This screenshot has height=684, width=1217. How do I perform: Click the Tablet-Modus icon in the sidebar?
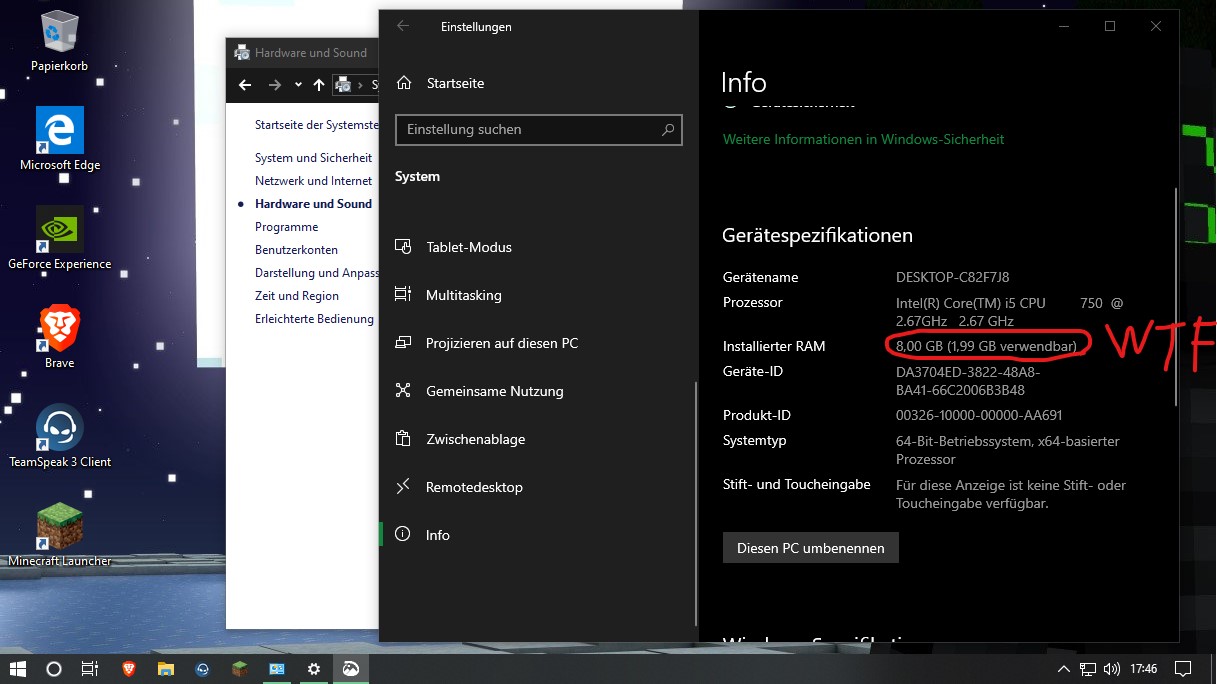point(403,247)
